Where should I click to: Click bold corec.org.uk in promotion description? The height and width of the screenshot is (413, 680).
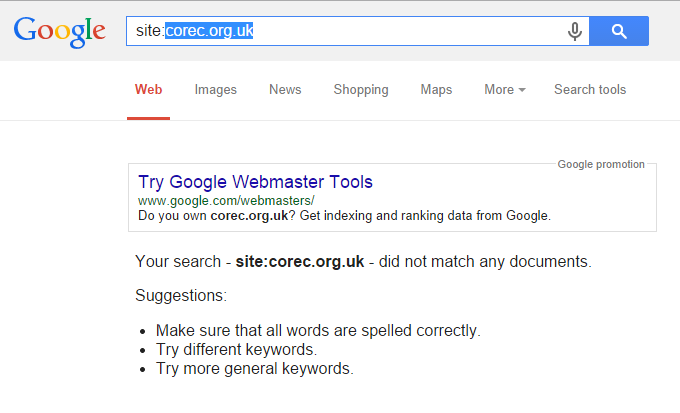click(x=249, y=216)
